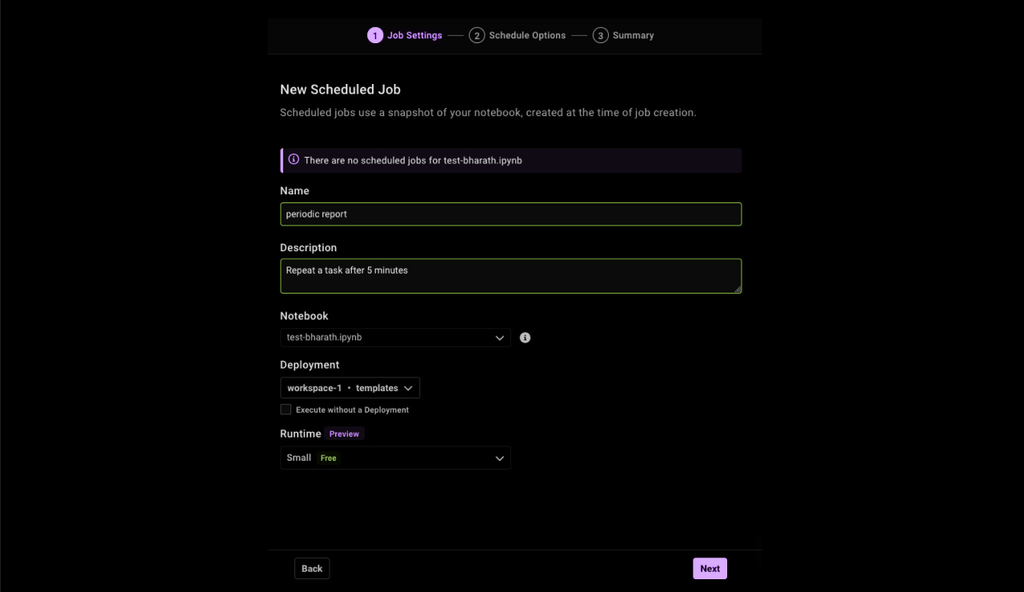Select step 3 circle for Summary
The image size is (1024, 592).
click(x=600, y=35)
